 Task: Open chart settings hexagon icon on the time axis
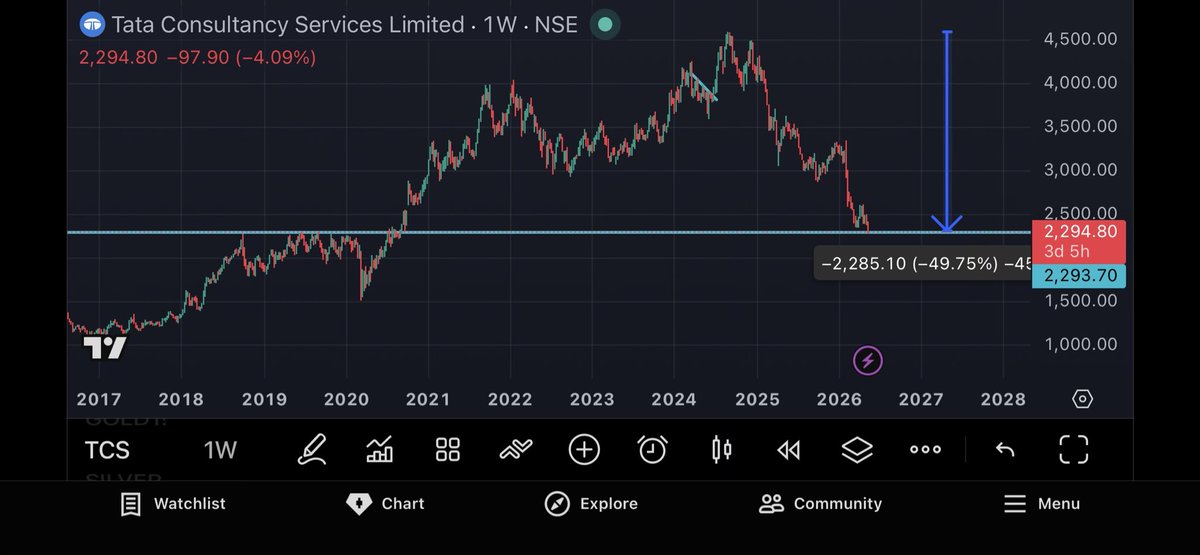pos(1082,399)
